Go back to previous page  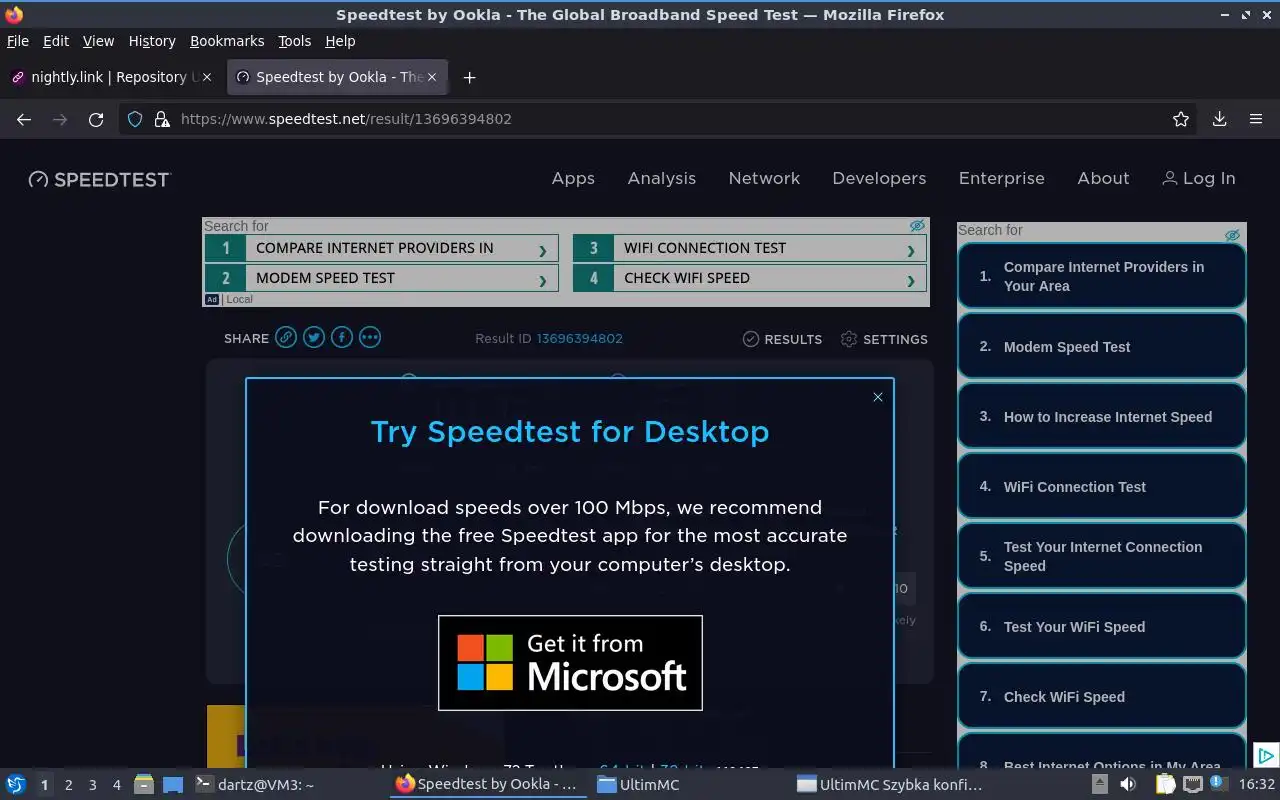tap(24, 119)
